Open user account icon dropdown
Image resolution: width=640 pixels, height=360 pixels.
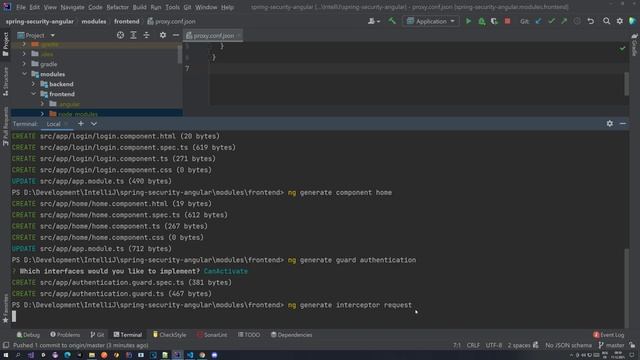coord(373,21)
